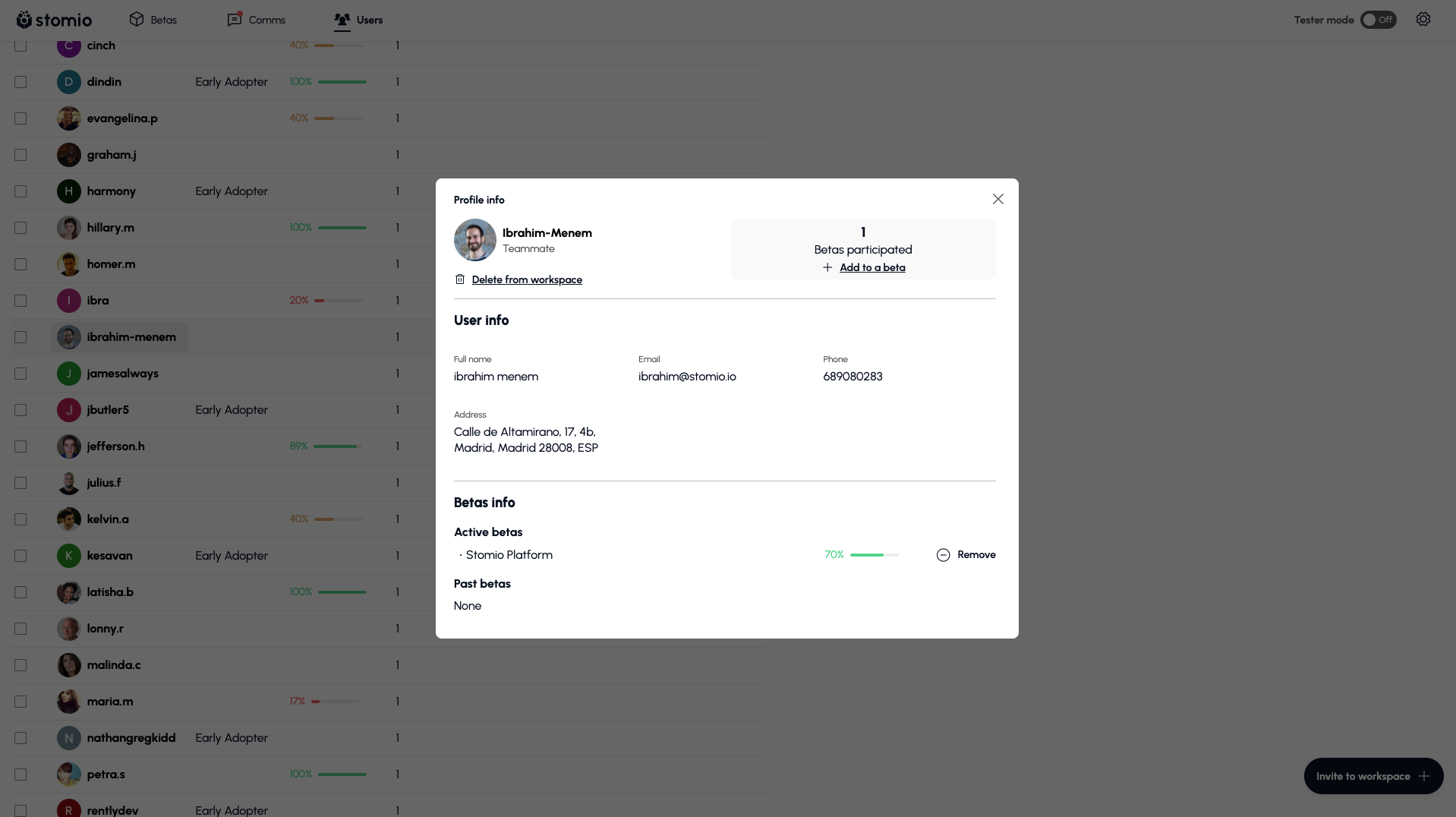1456x817 pixels.
Task: Toggle Tester mode switch
Action: 1377,20
